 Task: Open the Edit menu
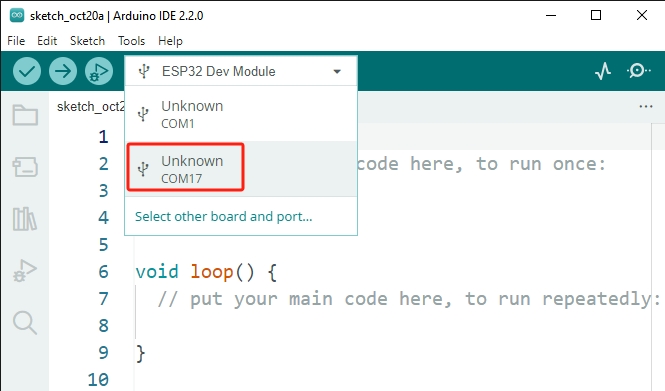click(47, 41)
